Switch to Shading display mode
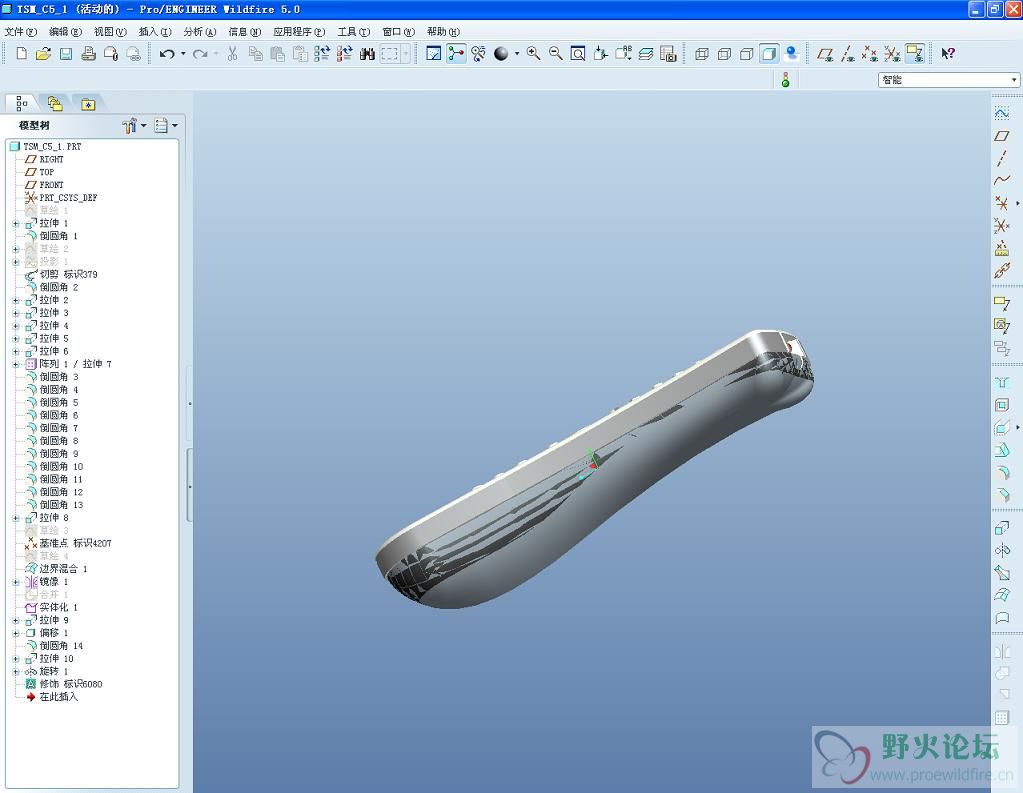 click(769, 54)
